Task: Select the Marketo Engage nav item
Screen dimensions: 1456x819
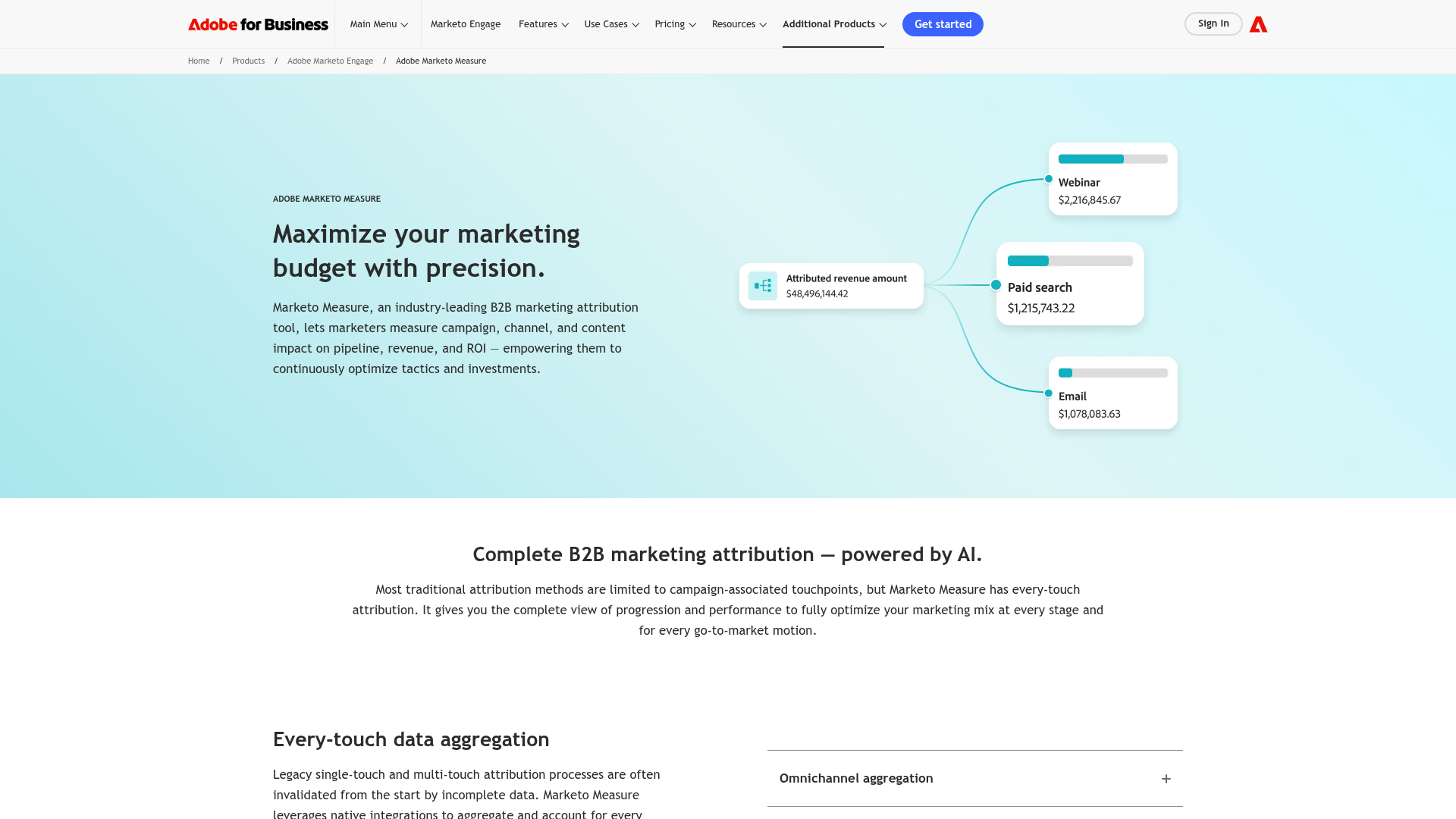Action: pos(466,24)
